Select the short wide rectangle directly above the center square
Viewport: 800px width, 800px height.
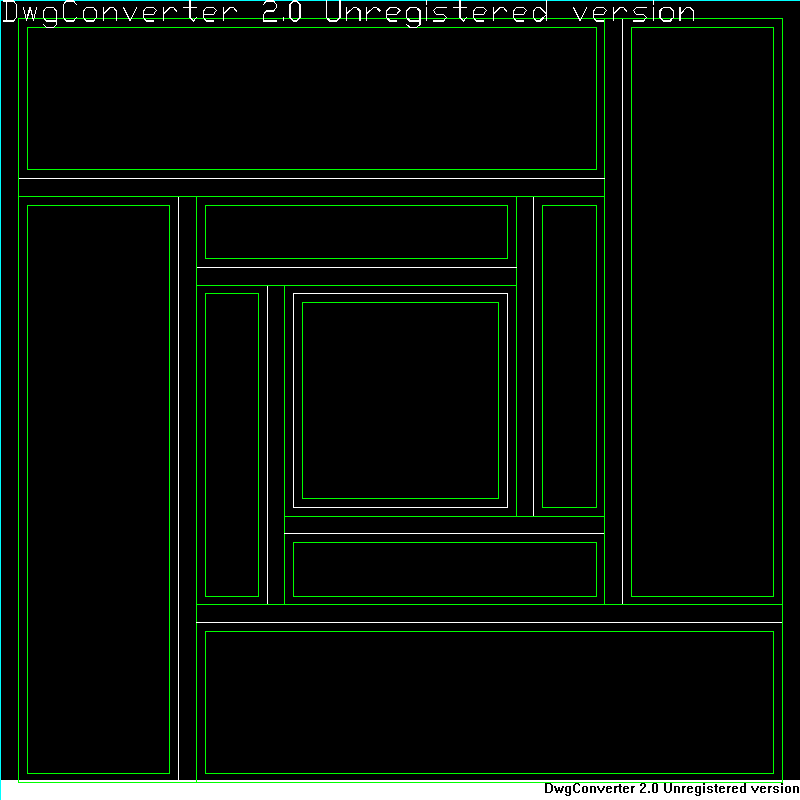[356, 232]
